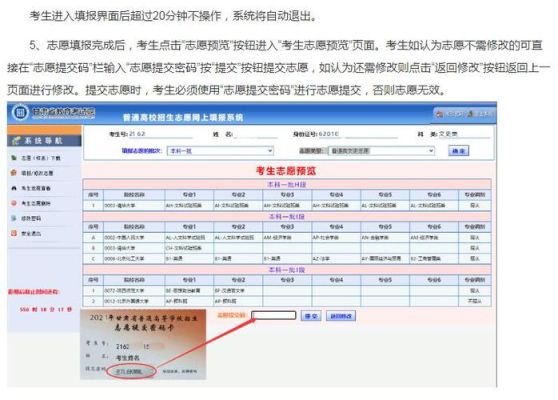Open the 修改密码 sidebar icon
This screenshot has width=558, height=400.
pyautogui.click(x=14, y=218)
